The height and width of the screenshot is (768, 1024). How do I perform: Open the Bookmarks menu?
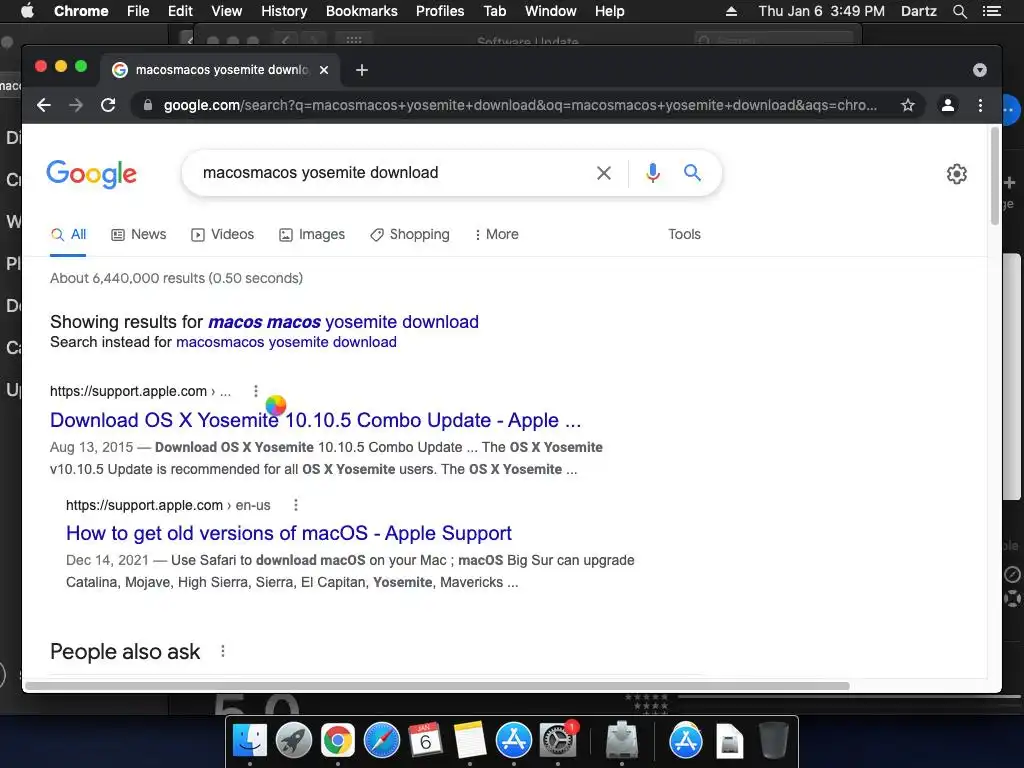pos(362,11)
